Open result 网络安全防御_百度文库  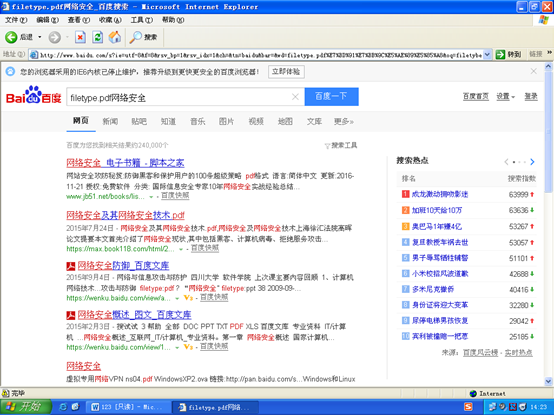[x=123, y=266]
